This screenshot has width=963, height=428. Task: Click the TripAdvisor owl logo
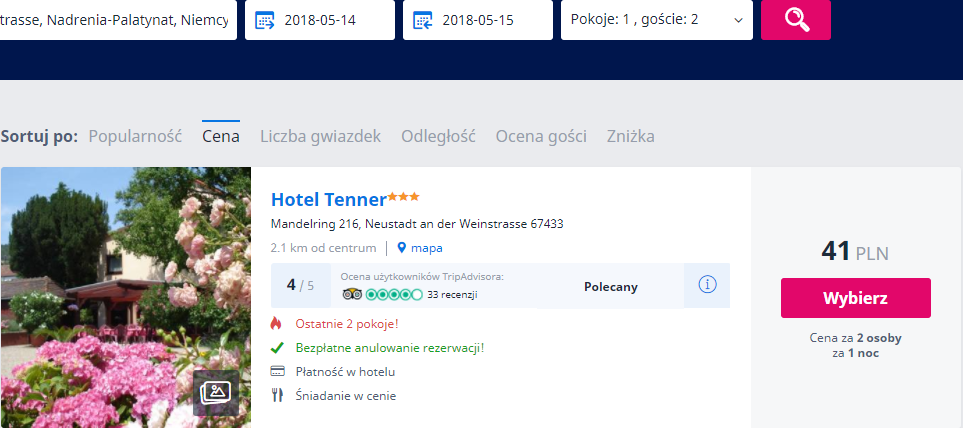(352, 295)
